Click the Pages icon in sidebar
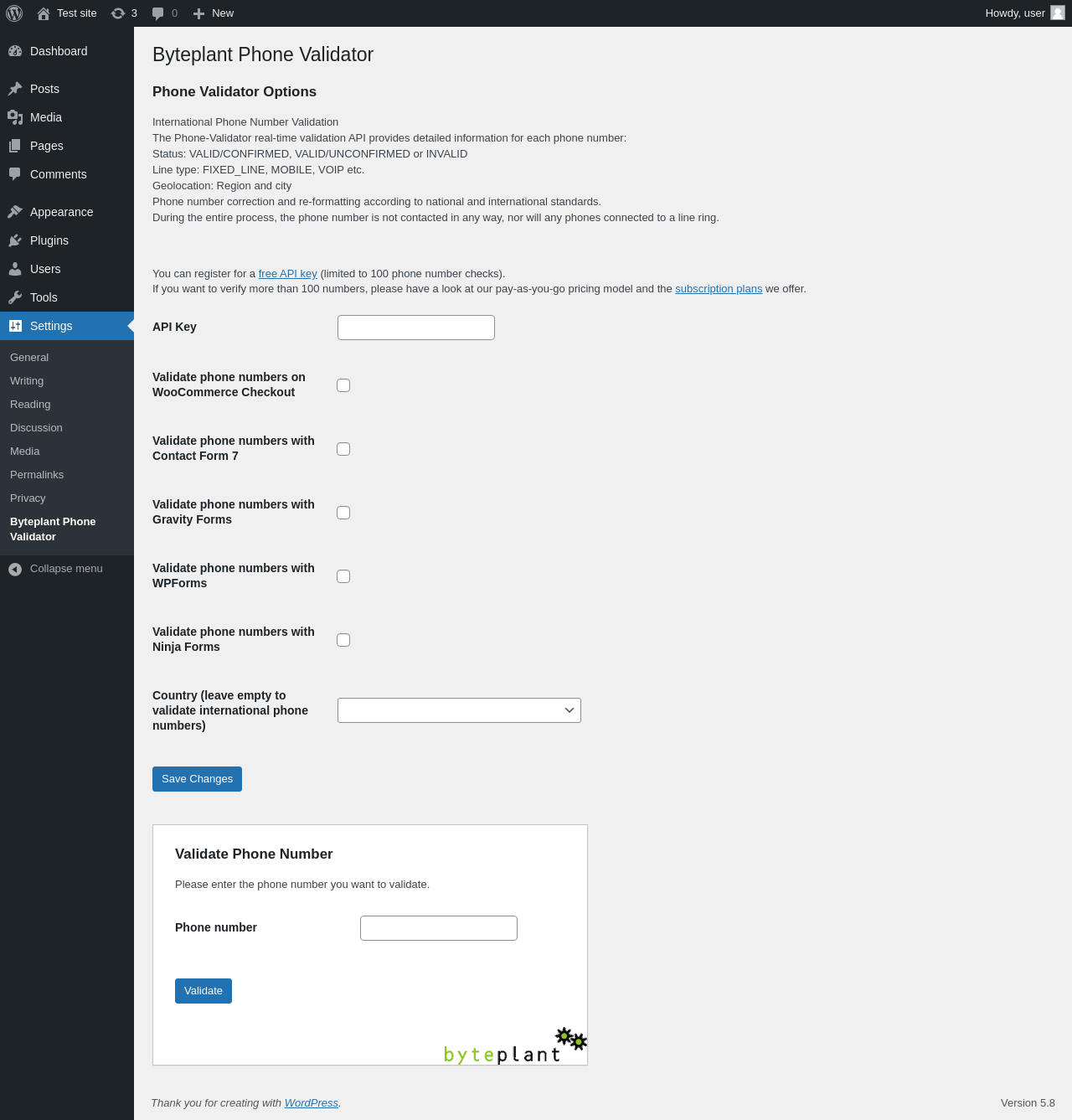The height and width of the screenshot is (1120, 1072). coord(15,146)
